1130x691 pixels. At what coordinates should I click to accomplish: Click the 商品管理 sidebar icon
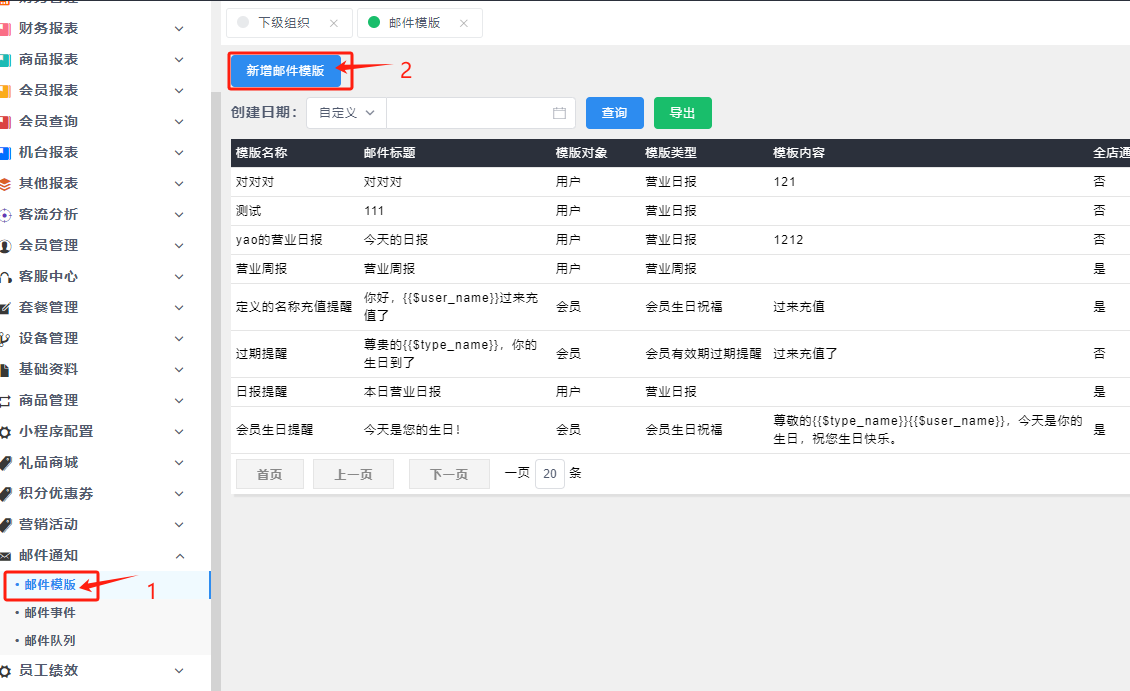coord(5,401)
